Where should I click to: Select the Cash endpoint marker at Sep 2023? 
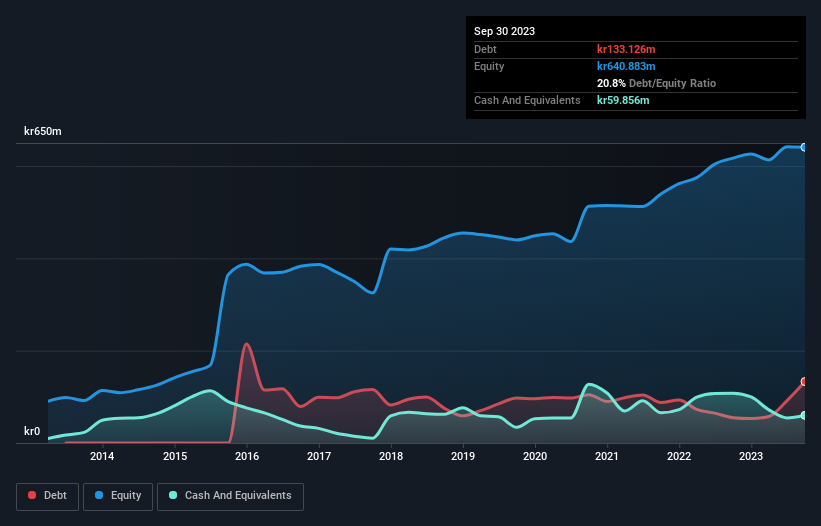pyautogui.click(x=804, y=416)
